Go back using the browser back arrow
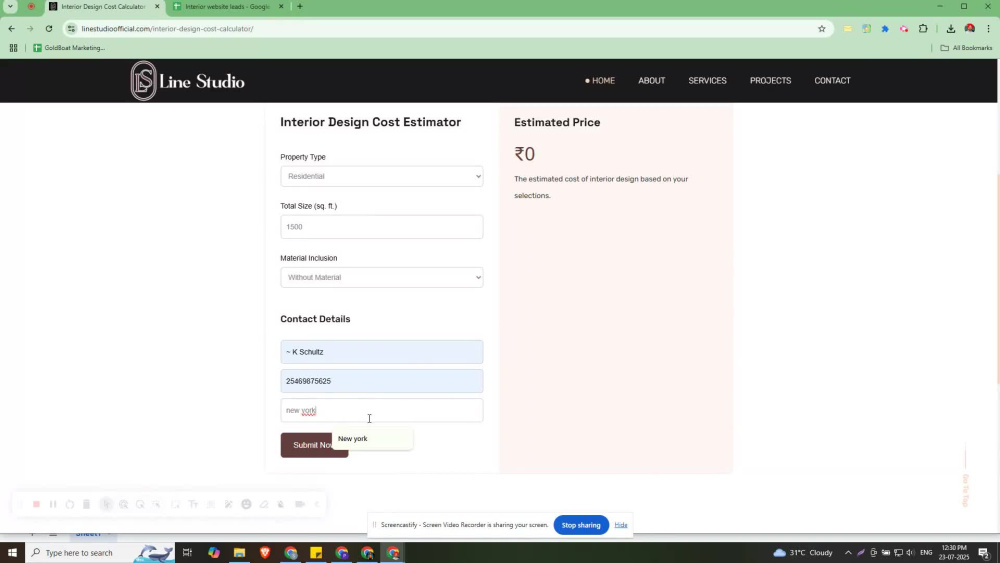The height and width of the screenshot is (563, 1000). point(11,29)
